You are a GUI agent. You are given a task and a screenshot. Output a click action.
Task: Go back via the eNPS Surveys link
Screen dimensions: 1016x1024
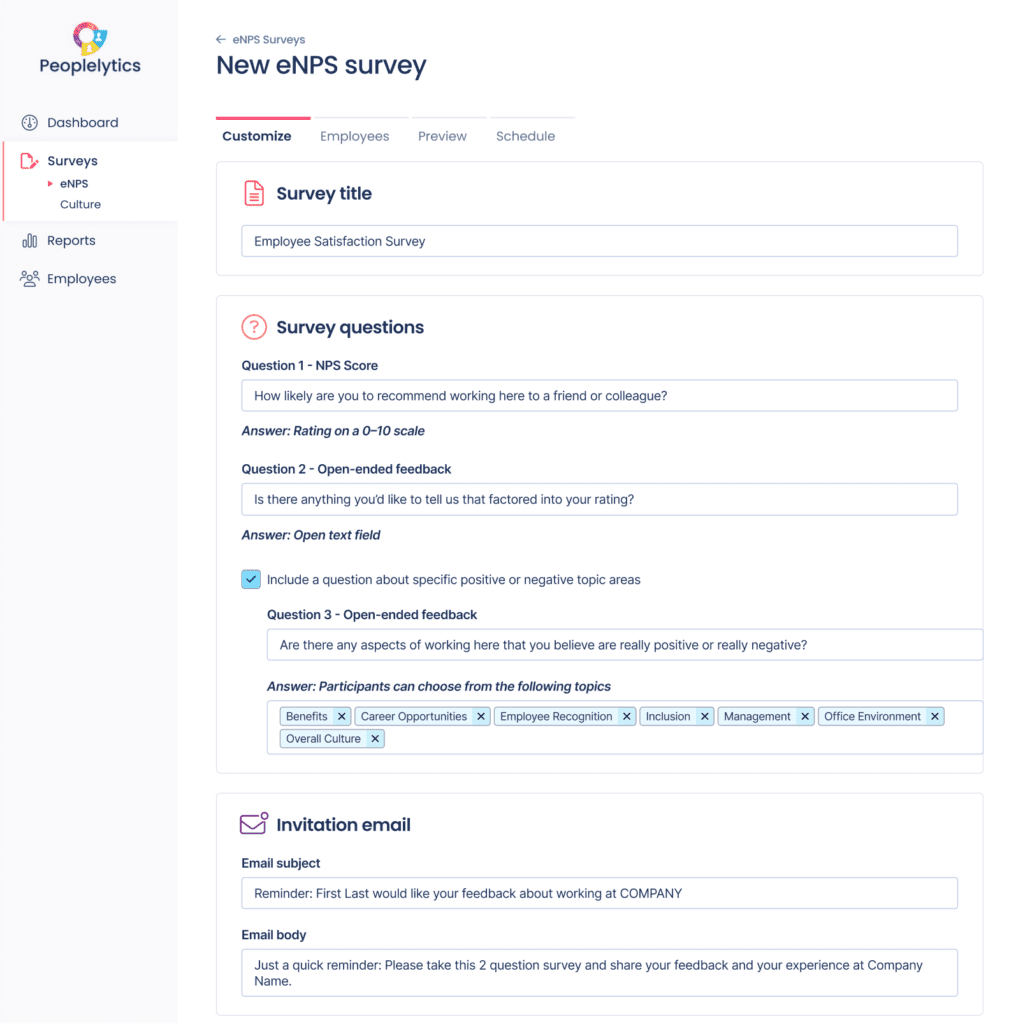point(267,39)
